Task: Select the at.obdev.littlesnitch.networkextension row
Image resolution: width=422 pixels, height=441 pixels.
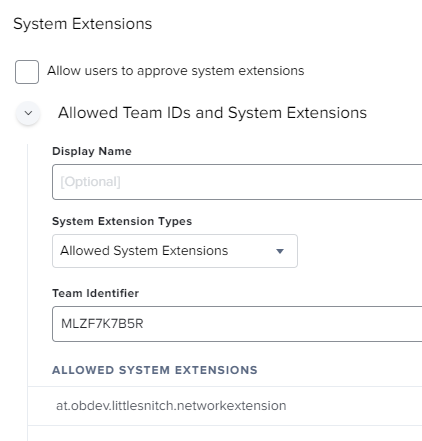Action: pos(225,406)
